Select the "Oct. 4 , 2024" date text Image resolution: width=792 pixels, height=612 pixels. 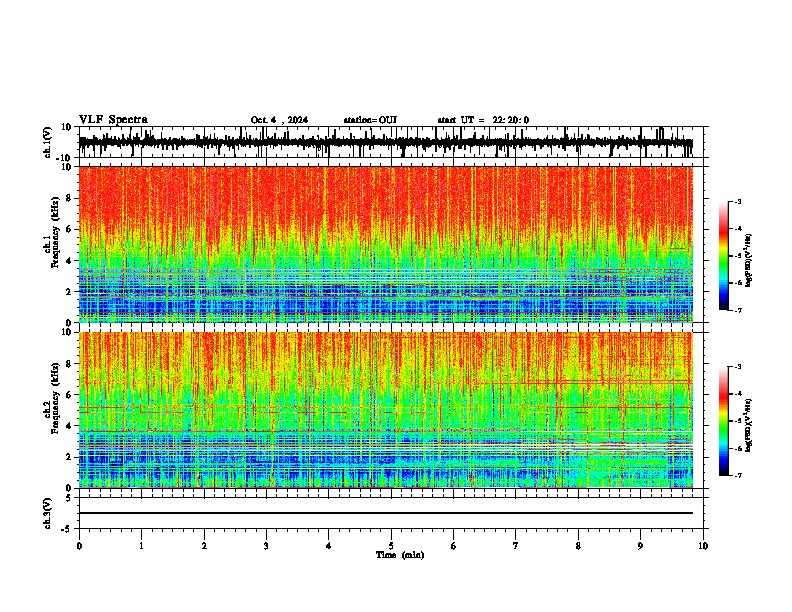(x=279, y=120)
